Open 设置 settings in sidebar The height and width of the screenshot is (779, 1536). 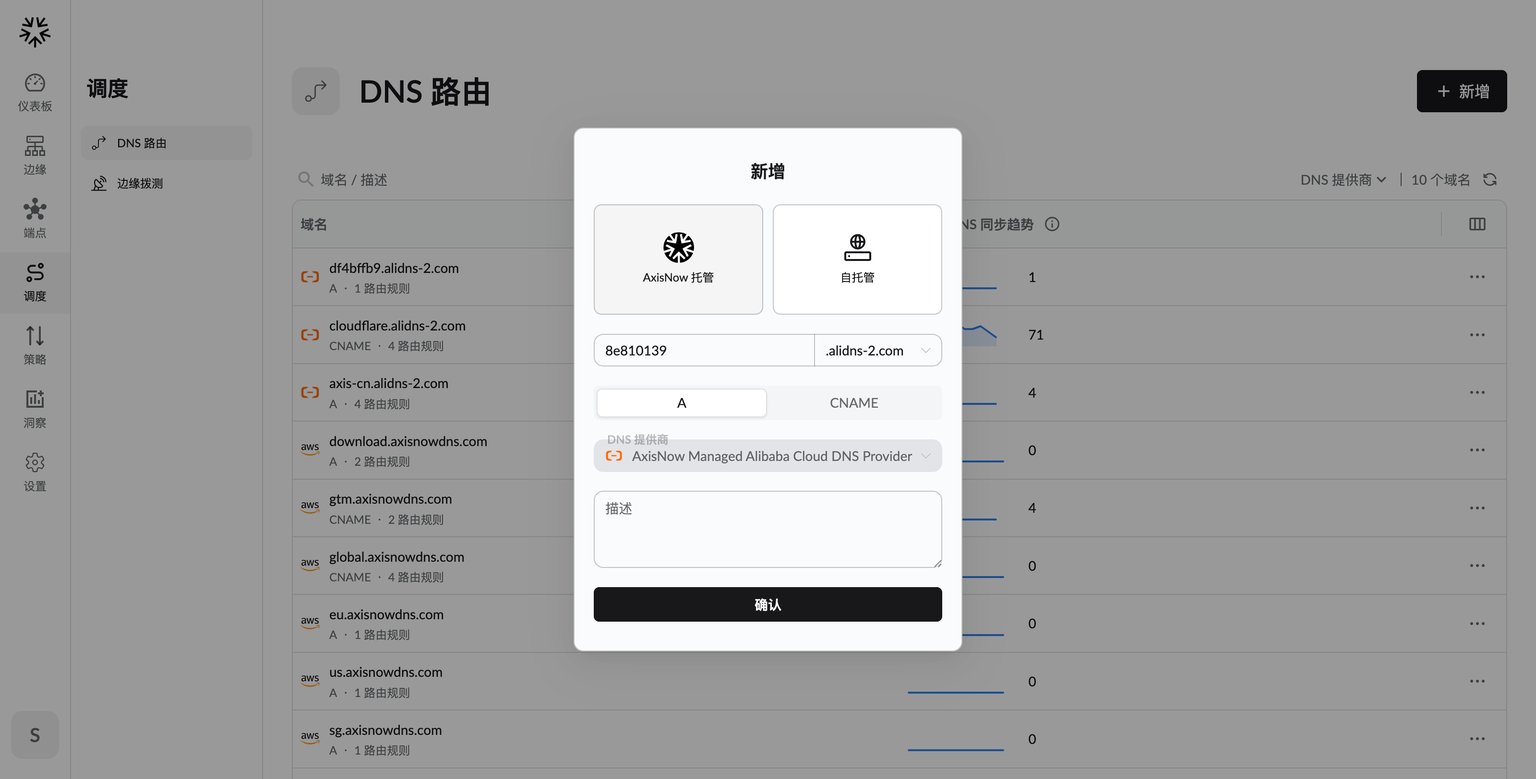35,473
